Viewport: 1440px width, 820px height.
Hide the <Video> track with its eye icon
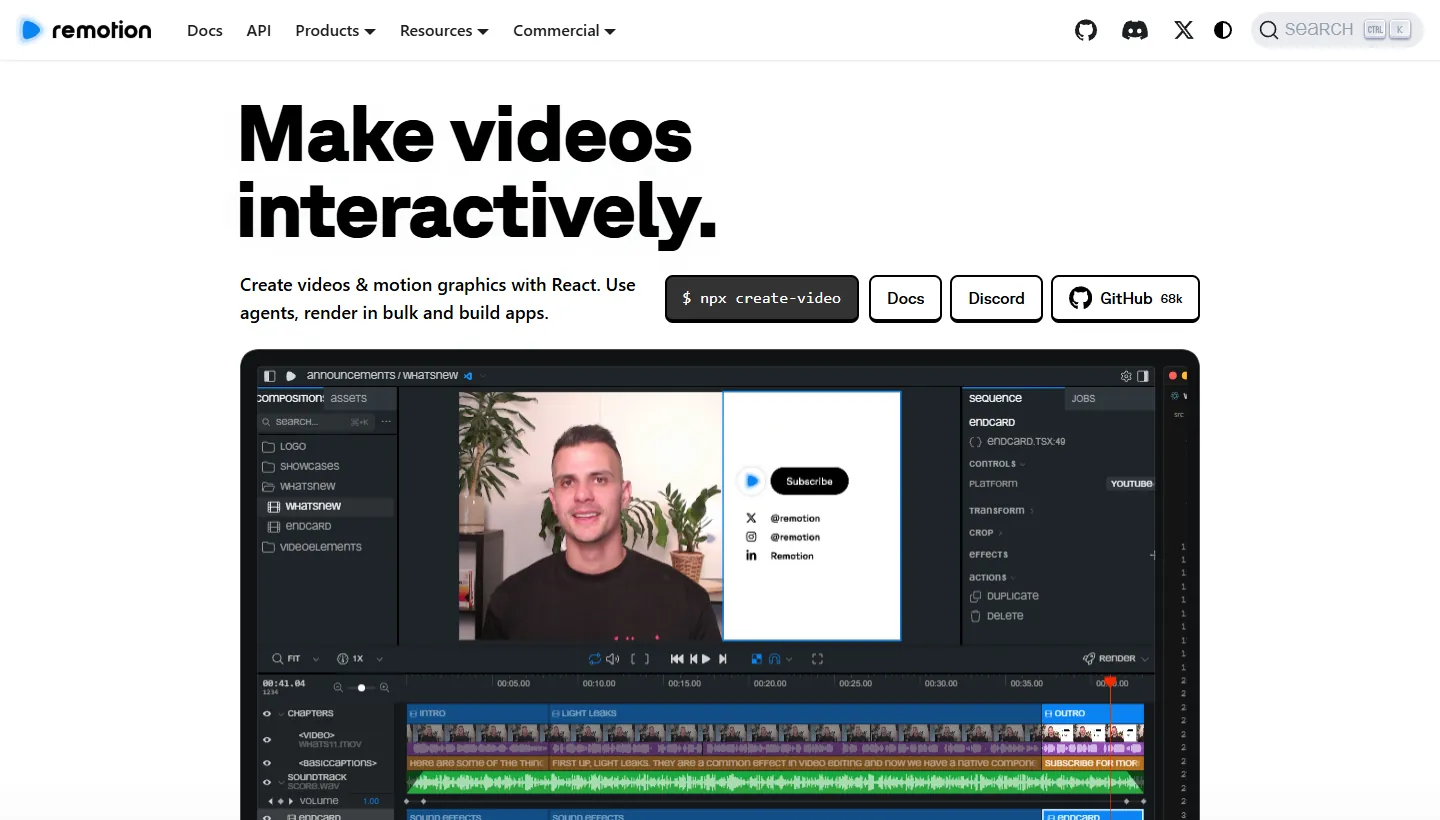click(267, 740)
